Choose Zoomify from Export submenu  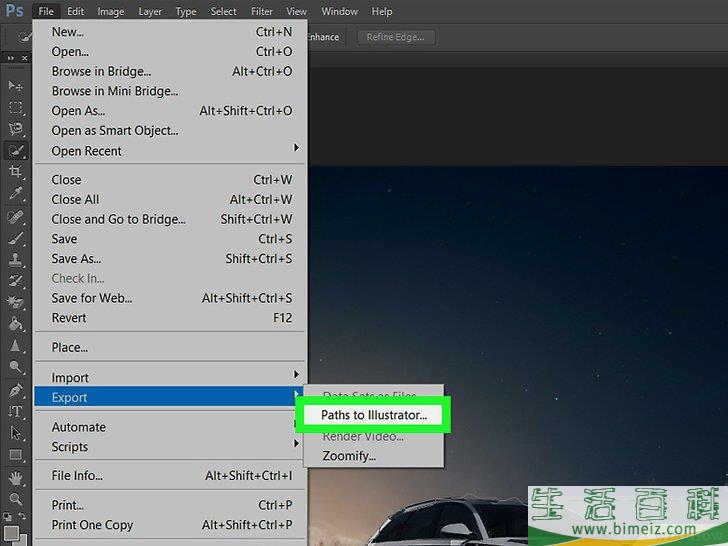(x=373, y=455)
